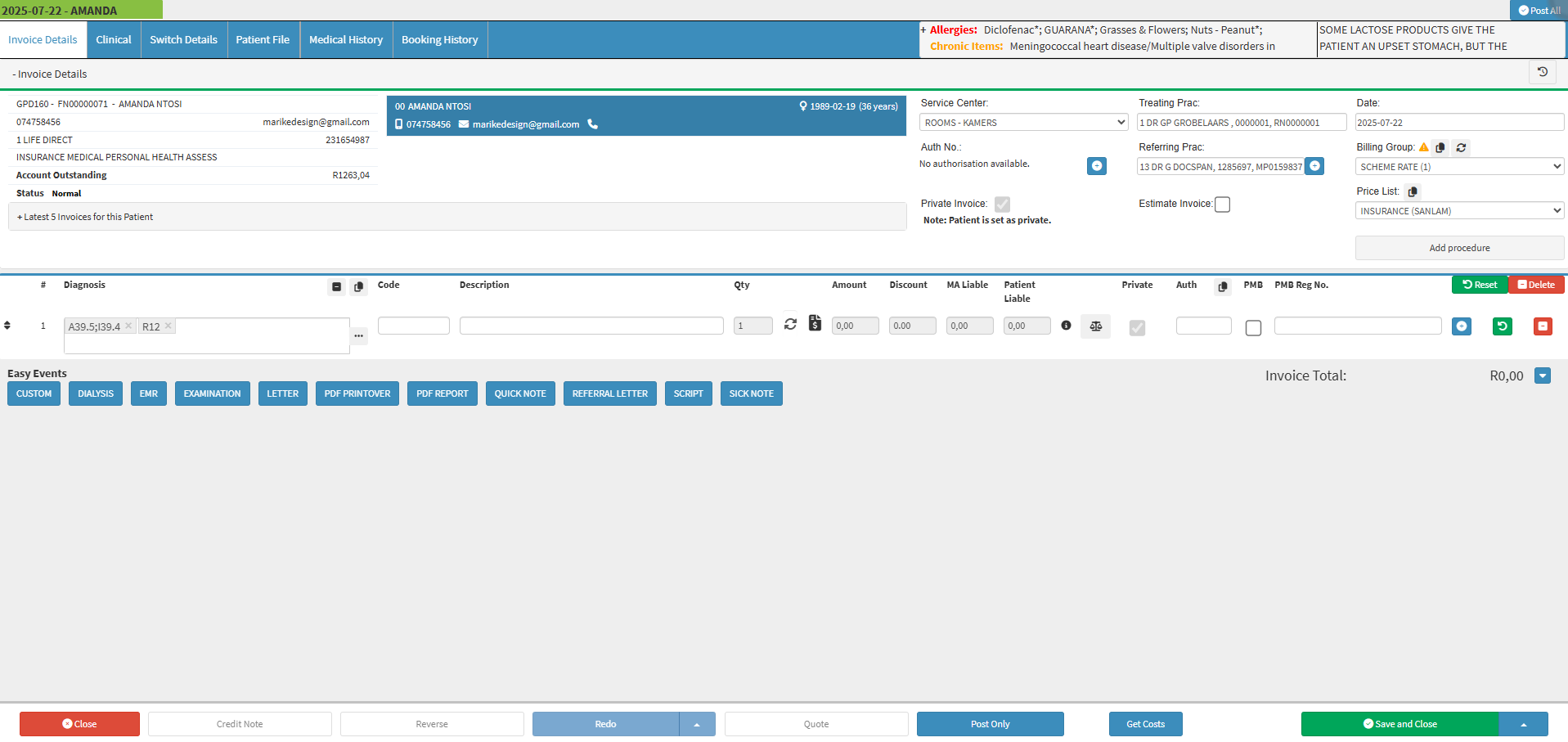The height and width of the screenshot is (742, 1568).
Task: Click the info circle after Patient Liable amount
Action: tap(1066, 326)
